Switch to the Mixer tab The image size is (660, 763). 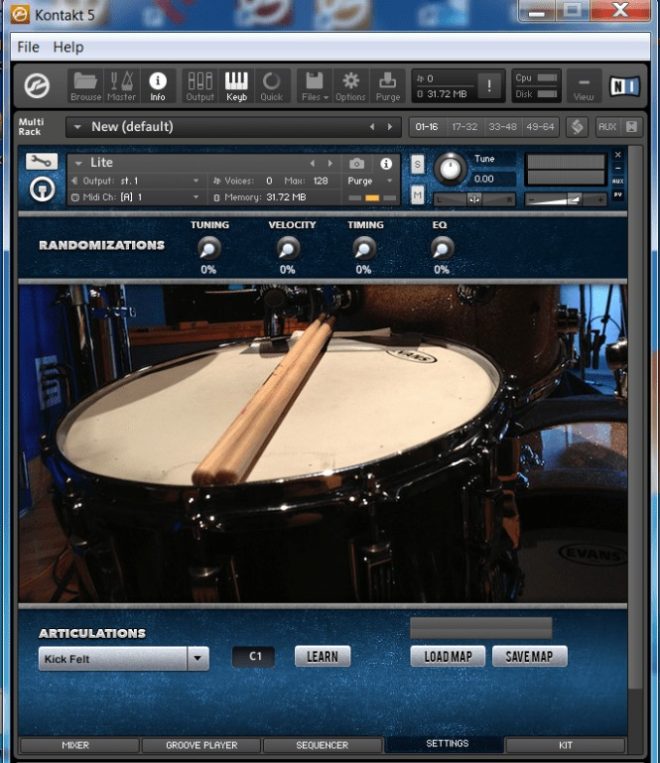point(79,745)
